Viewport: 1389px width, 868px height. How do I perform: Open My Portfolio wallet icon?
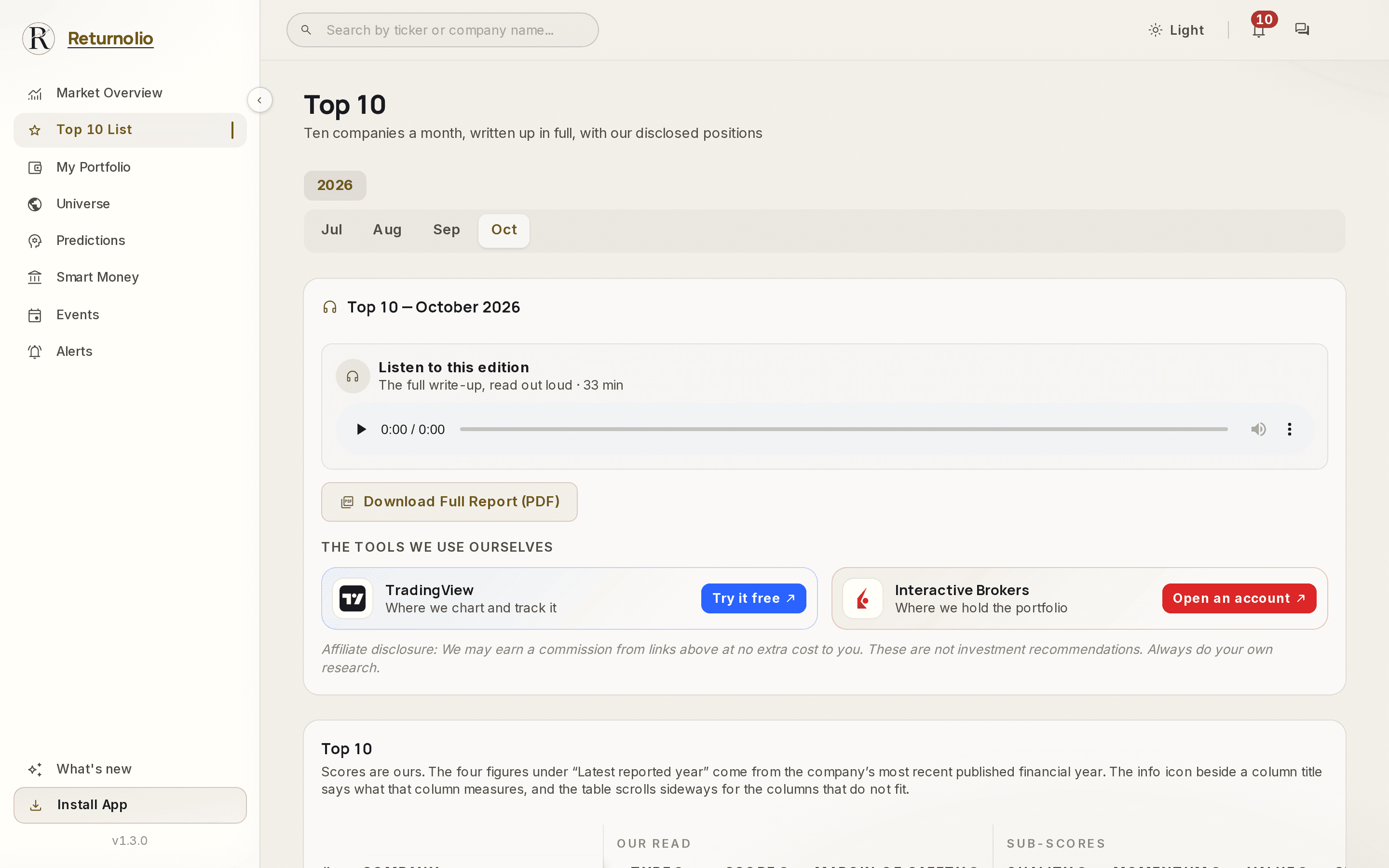click(35, 168)
